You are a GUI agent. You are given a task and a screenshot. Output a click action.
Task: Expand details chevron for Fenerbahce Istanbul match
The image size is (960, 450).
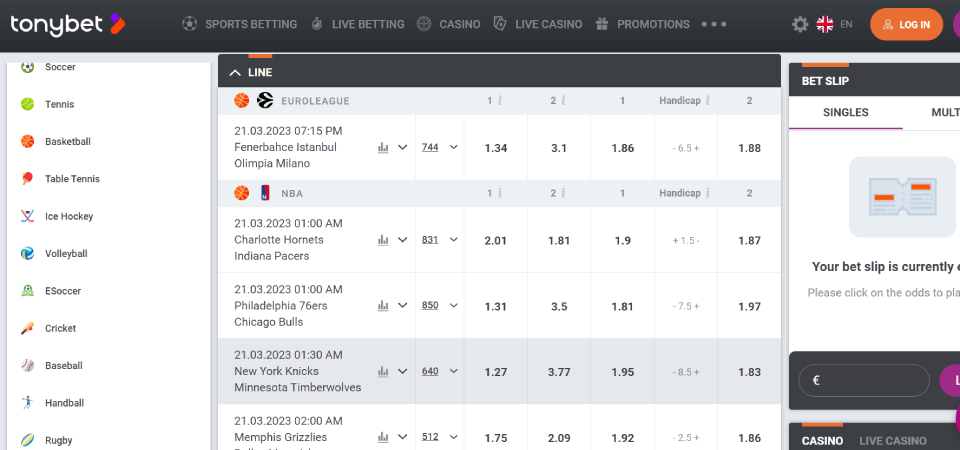click(402, 148)
